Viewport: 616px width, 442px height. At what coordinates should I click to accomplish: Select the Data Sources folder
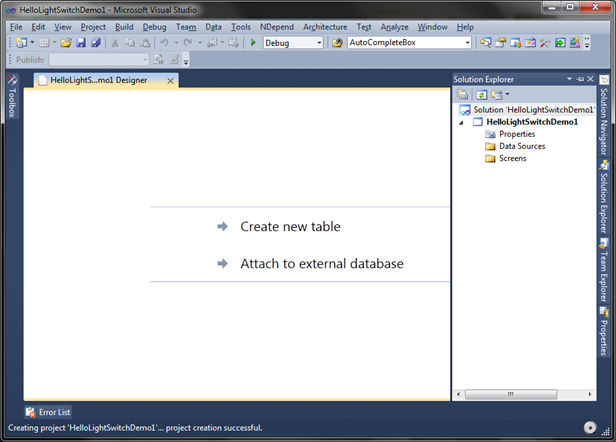click(x=522, y=146)
